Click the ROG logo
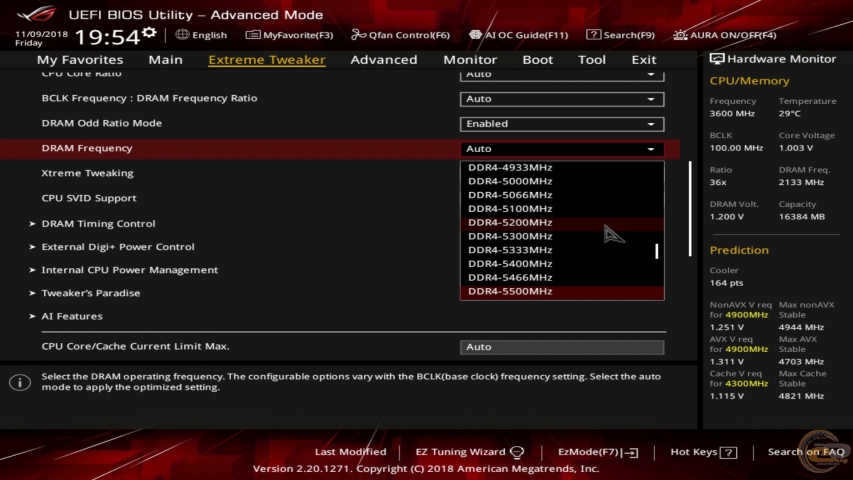This screenshot has height=480, width=853. click(x=37, y=13)
